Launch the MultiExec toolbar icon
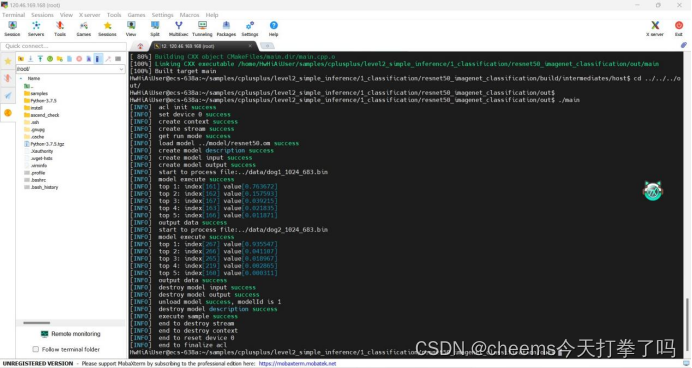 pos(178,28)
